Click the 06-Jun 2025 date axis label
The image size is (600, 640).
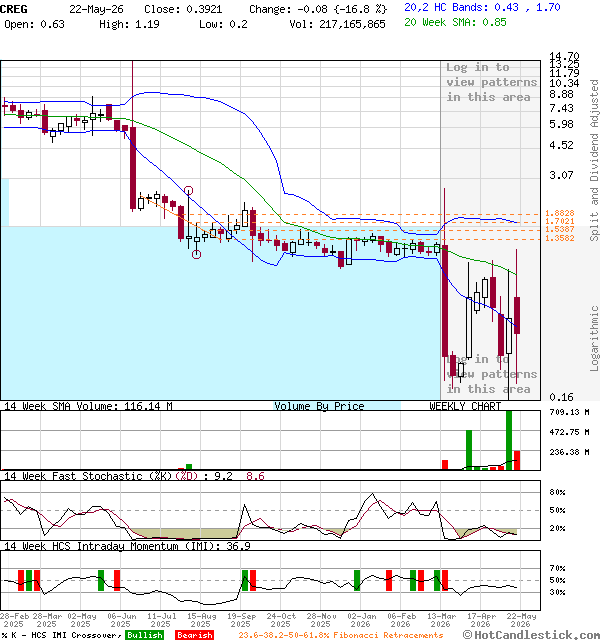[x=121, y=620]
